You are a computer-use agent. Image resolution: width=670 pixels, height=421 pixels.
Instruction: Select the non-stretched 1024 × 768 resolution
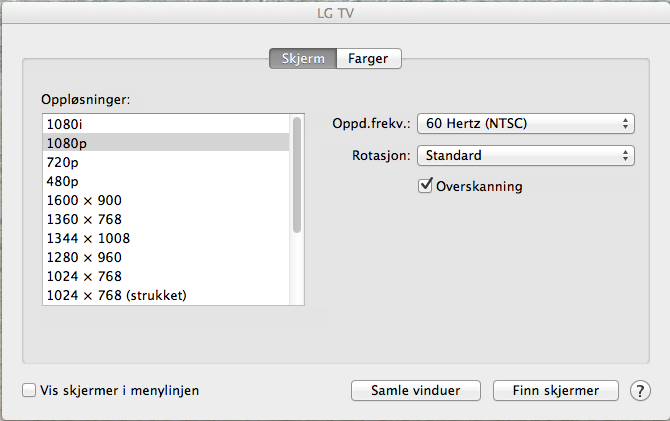point(166,276)
